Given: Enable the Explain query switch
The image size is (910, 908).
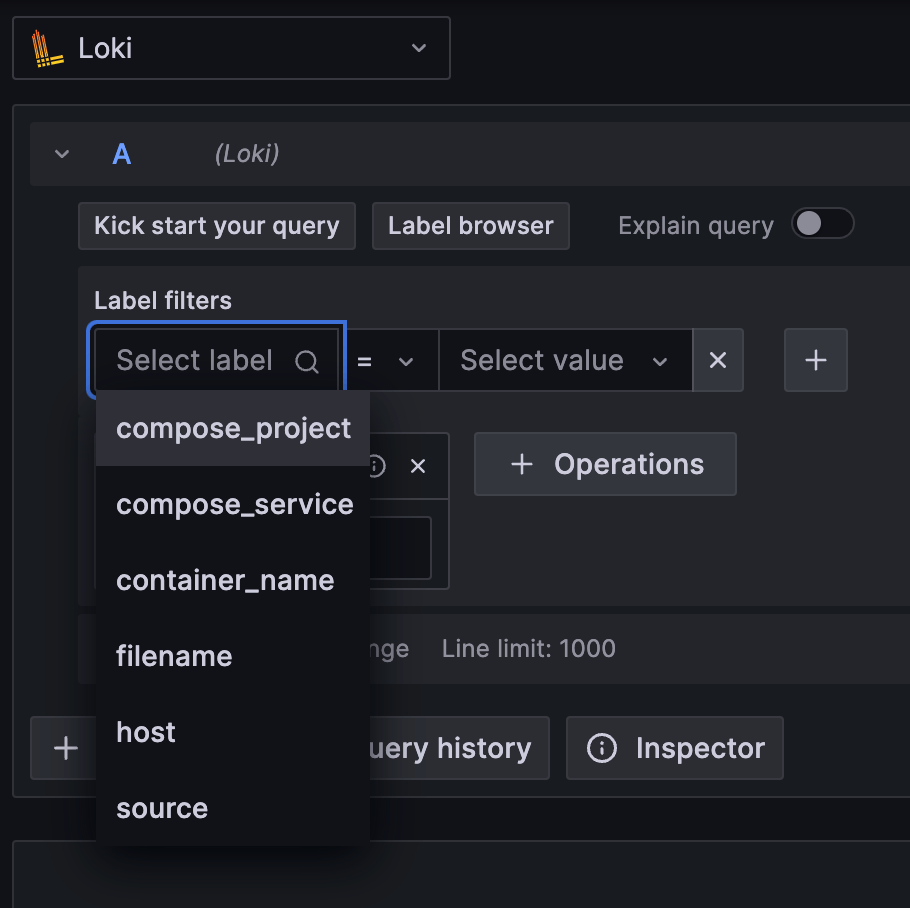Looking at the screenshot, I should [822, 224].
